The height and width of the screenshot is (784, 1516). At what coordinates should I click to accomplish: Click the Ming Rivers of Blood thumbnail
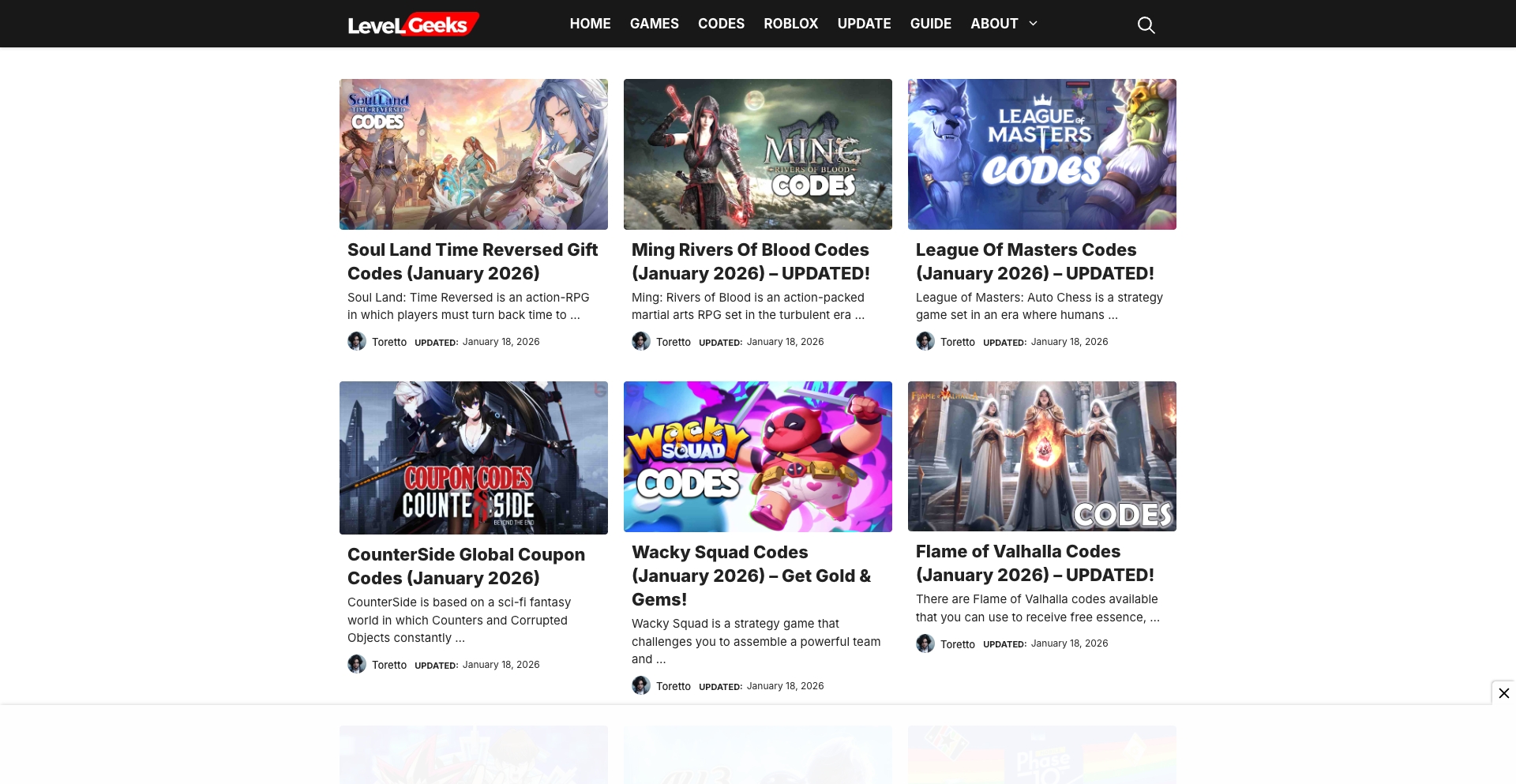point(757,153)
